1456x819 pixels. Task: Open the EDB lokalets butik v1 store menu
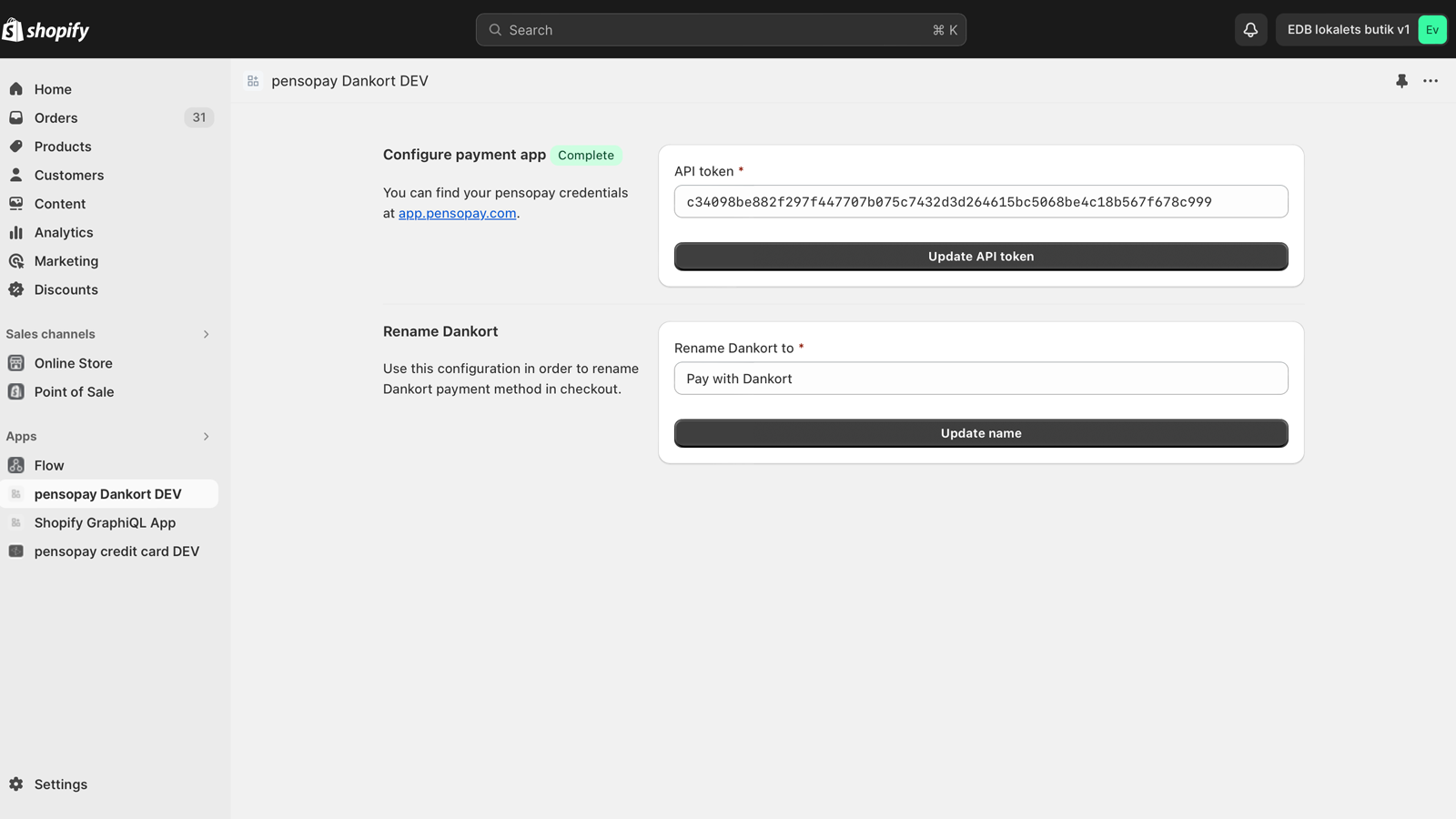pyautogui.click(x=1361, y=30)
